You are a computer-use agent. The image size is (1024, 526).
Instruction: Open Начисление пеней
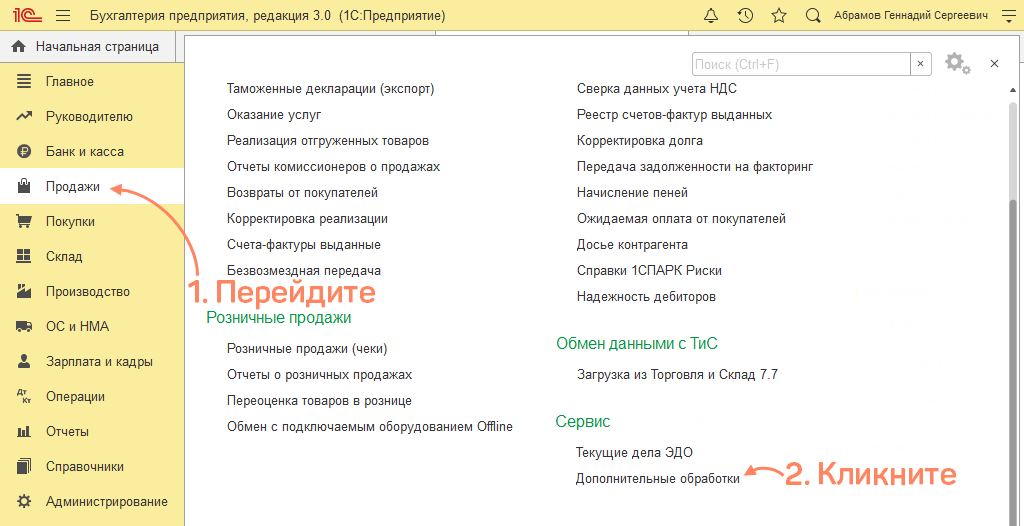coord(632,193)
